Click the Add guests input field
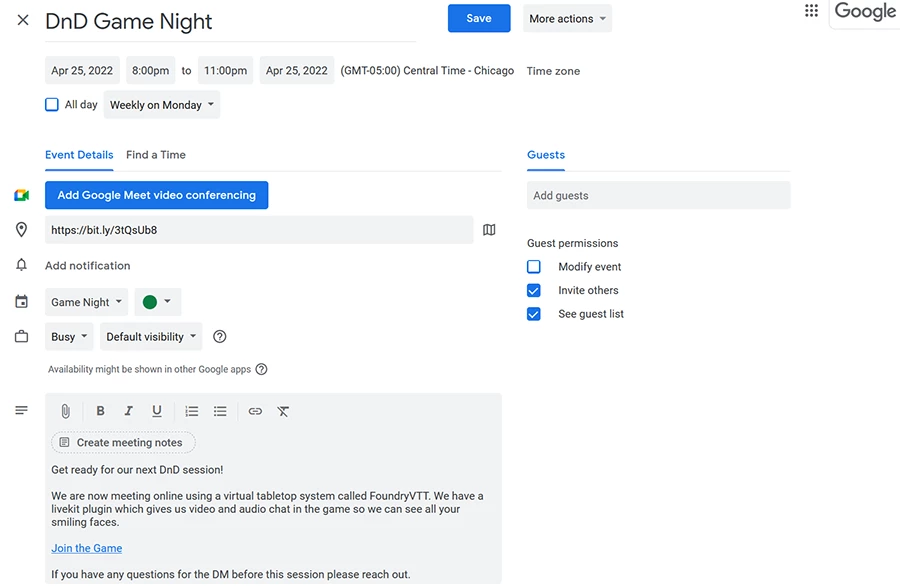Viewport: 900px width, 586px height. pos(658,195)
